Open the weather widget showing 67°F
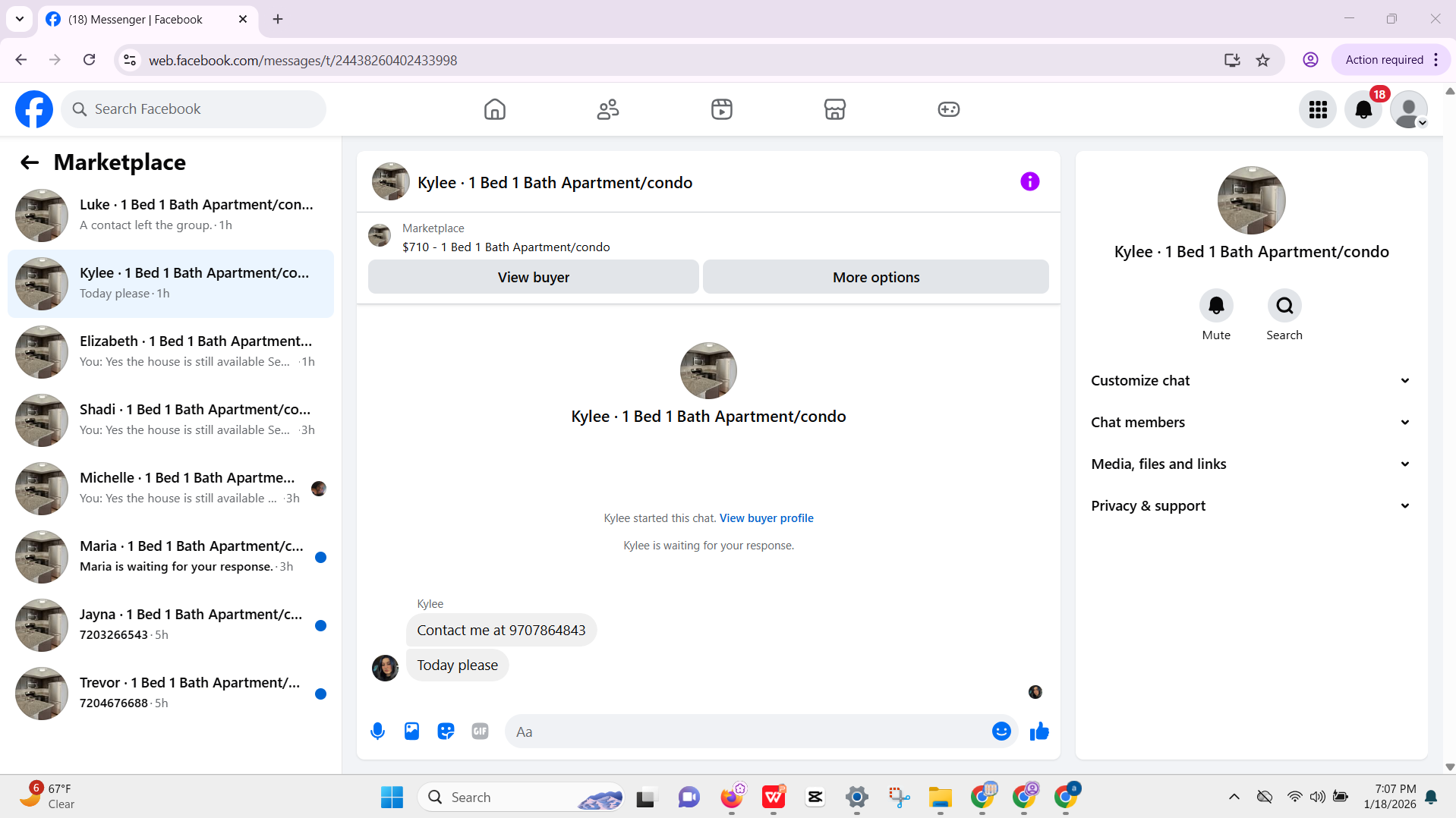Image resolution: width=1456 pixels, height=818 pixels. coord(48,797)
